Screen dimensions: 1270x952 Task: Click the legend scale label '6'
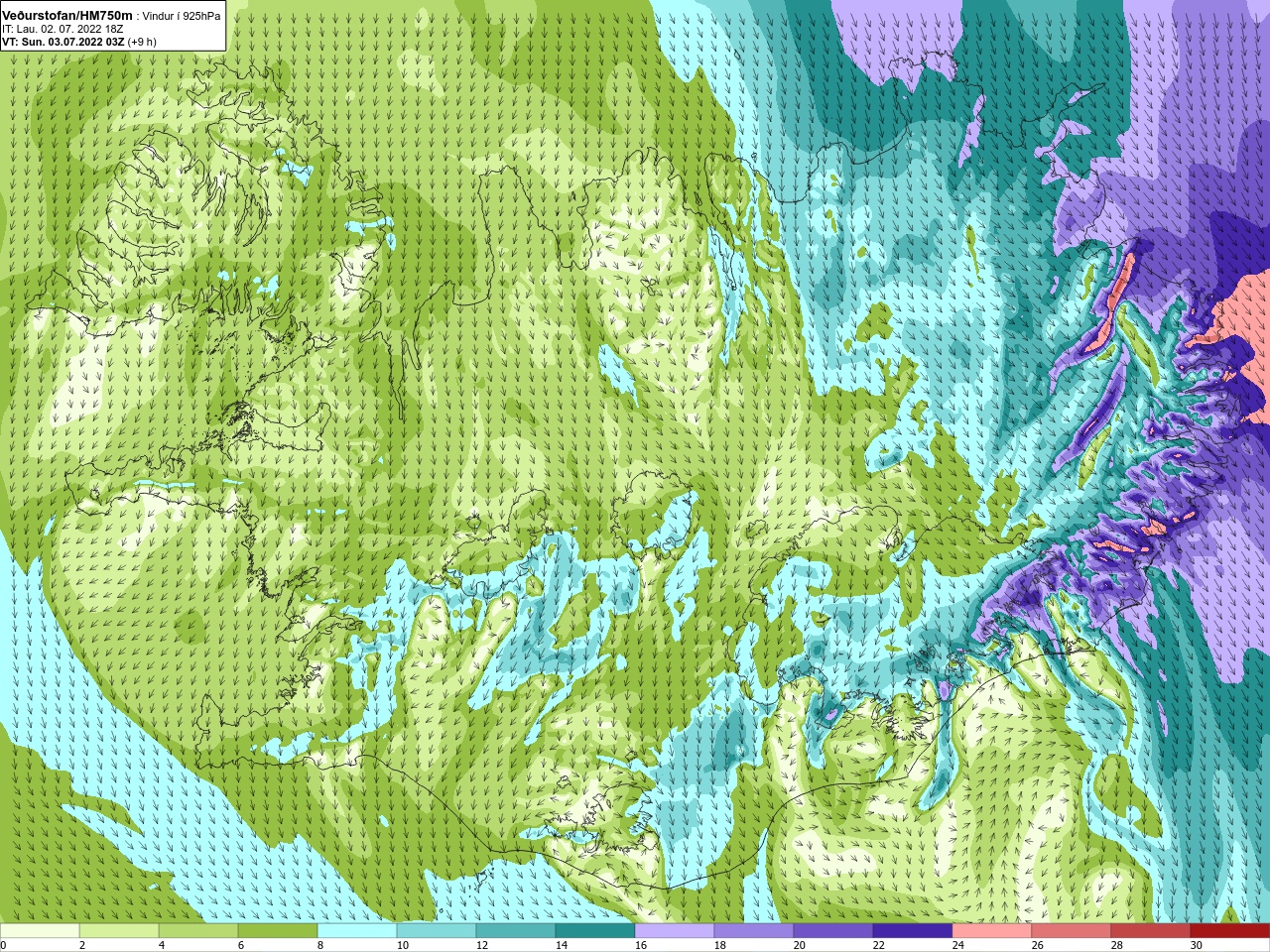click(x=241, y=945)
